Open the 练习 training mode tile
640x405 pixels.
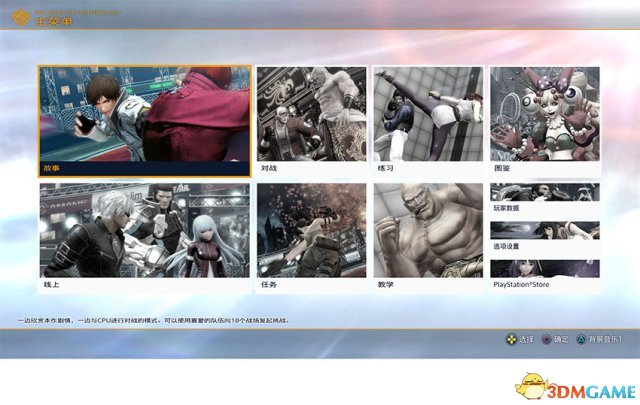click(428, 121)
